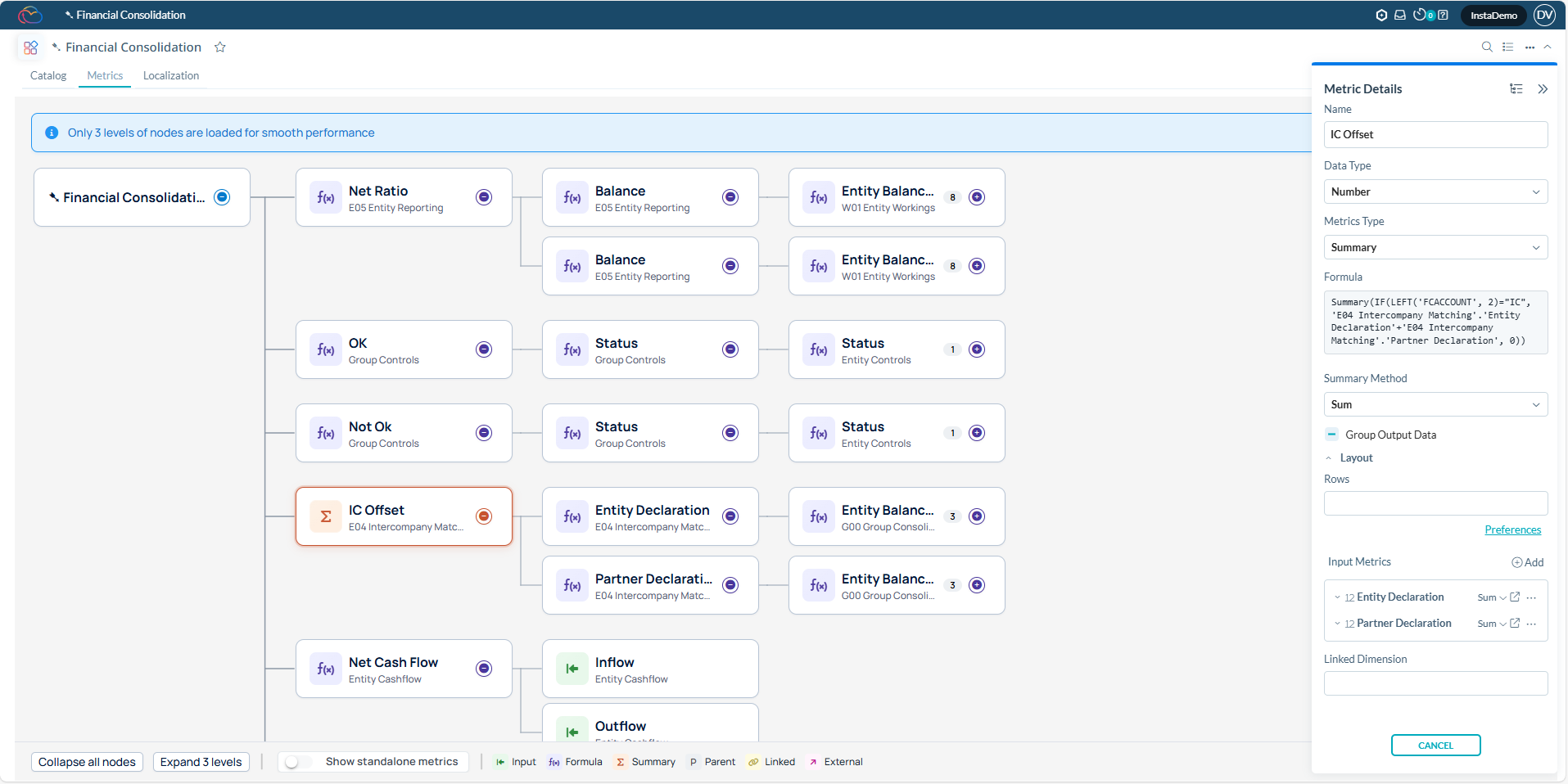Screen dimensions: 1568x784
Task: Collapse the IC Offset node
Action: [x=484, y=516]
